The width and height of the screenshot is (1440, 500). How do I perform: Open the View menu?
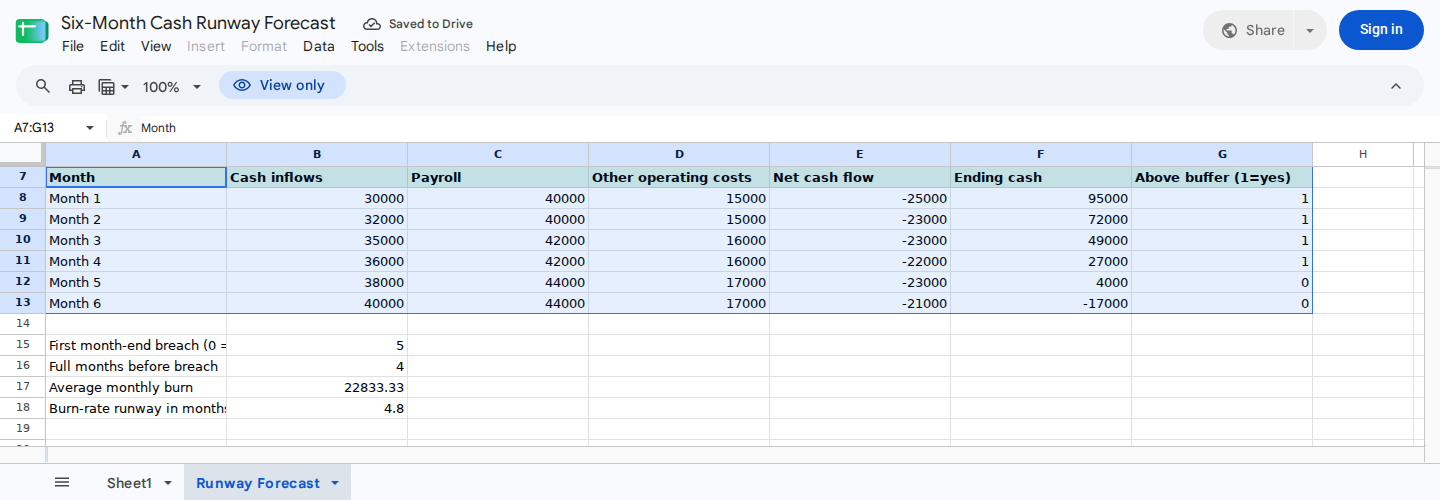tap(156, 46)
